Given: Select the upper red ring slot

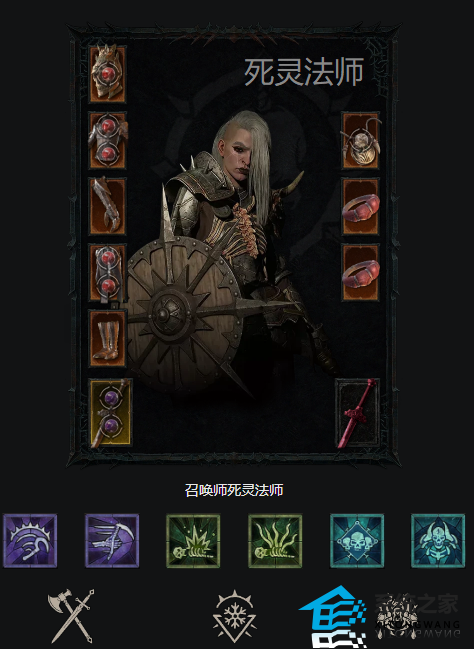Looking at the screenshot, I should pyautogui.click(x=361, y=207).
